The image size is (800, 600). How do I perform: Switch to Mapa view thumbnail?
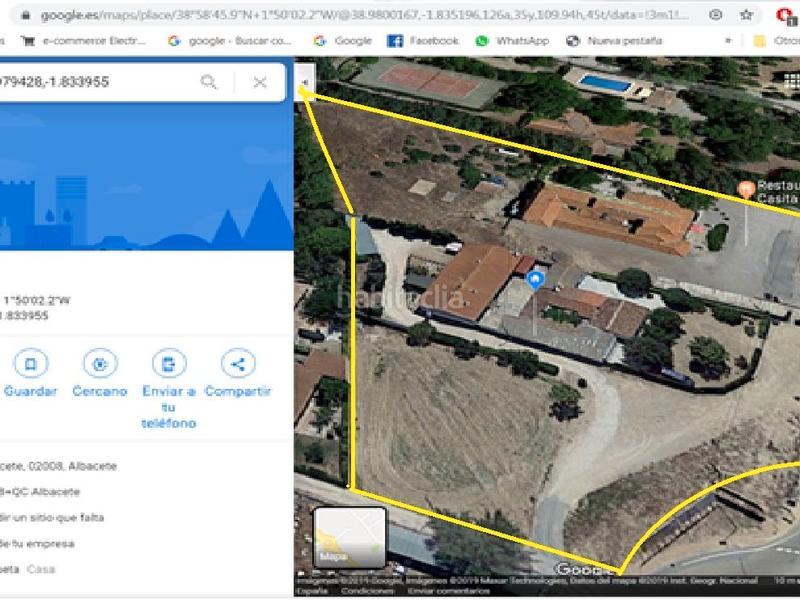coord(350,537)
